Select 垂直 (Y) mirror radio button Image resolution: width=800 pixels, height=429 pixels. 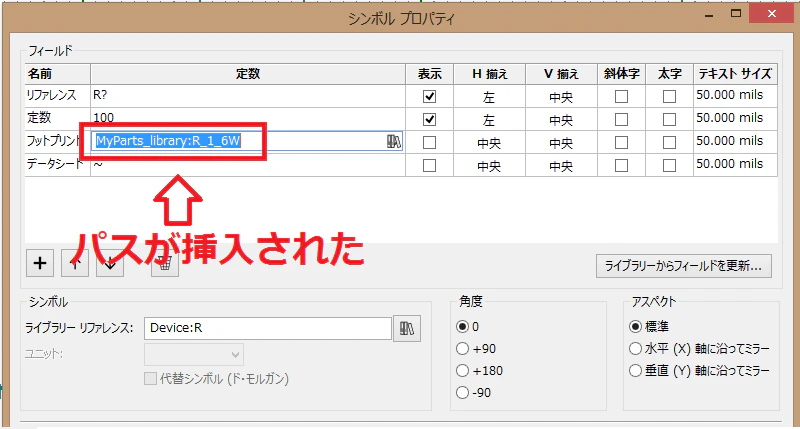[635, 371]
